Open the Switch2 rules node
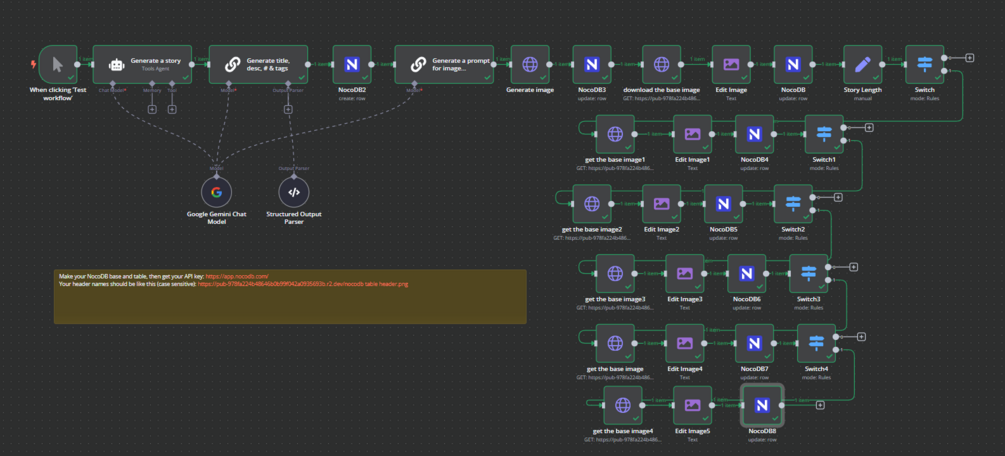 tap(793, 204)
